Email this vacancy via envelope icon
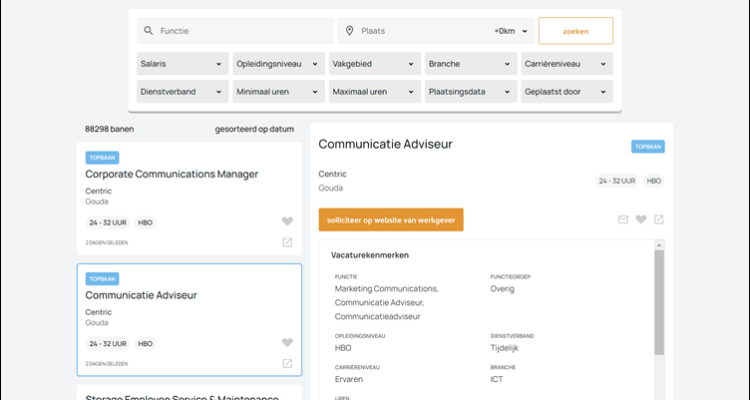Screen dimensions: 750x400 (623, 220)
